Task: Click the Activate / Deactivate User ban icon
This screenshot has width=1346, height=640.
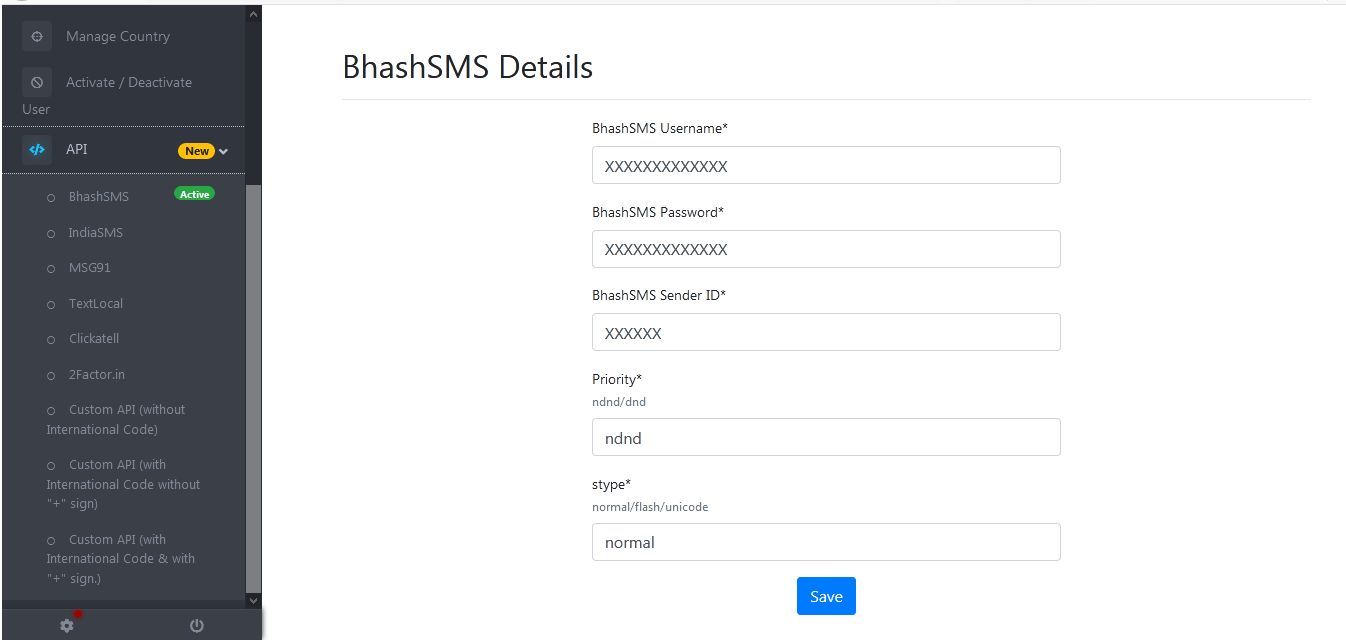Action: pos(37,83)
